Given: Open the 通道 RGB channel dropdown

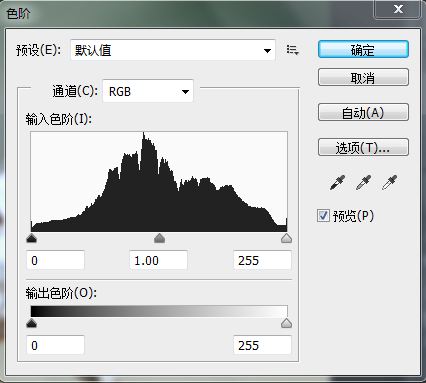Looking at the screenshot, I should 148,91.
